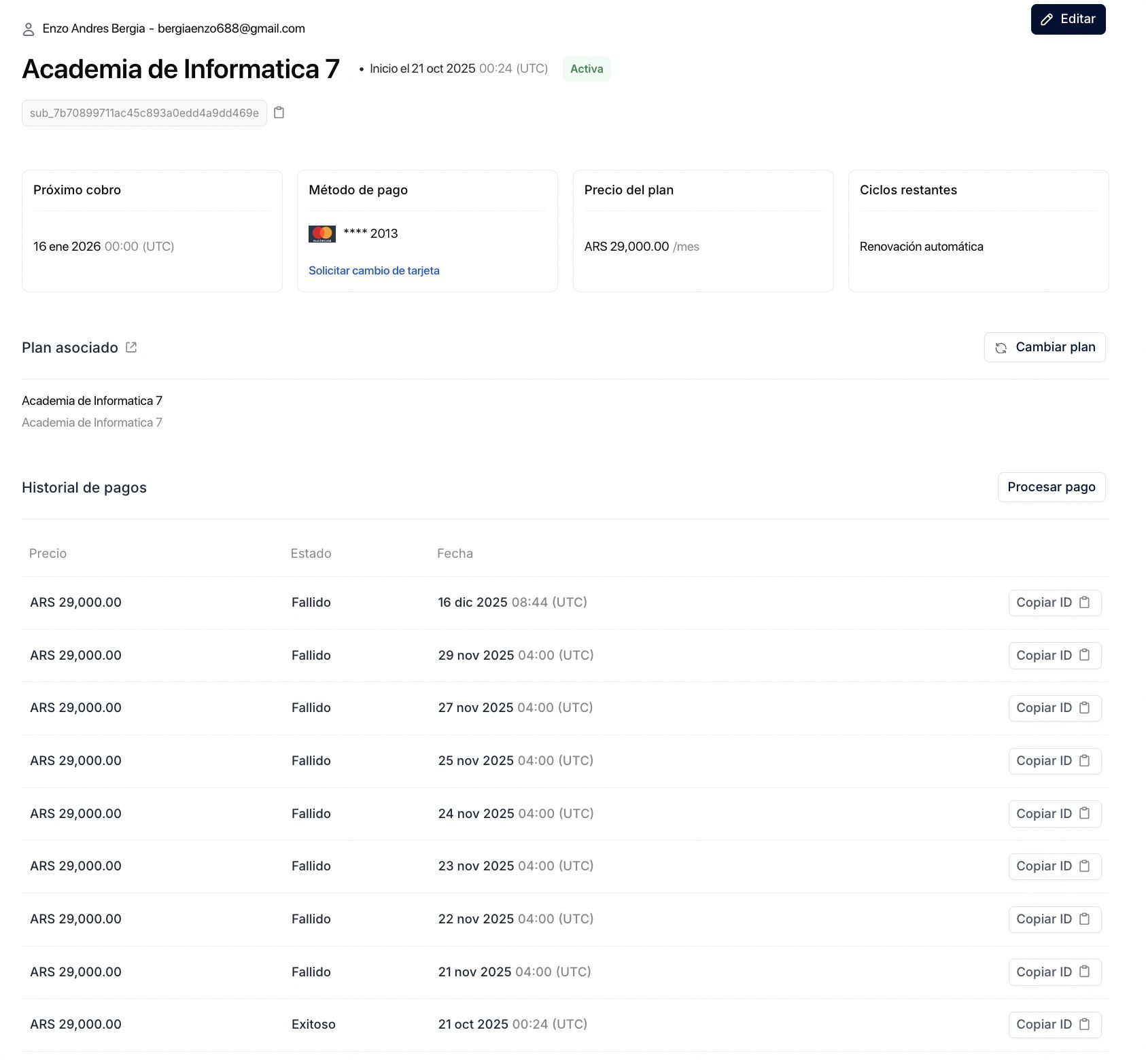This screenshot has height=1064, width=1146.
Task: Click Solicitar cambio de tarjeta link
Action: [x=374, y=270]
